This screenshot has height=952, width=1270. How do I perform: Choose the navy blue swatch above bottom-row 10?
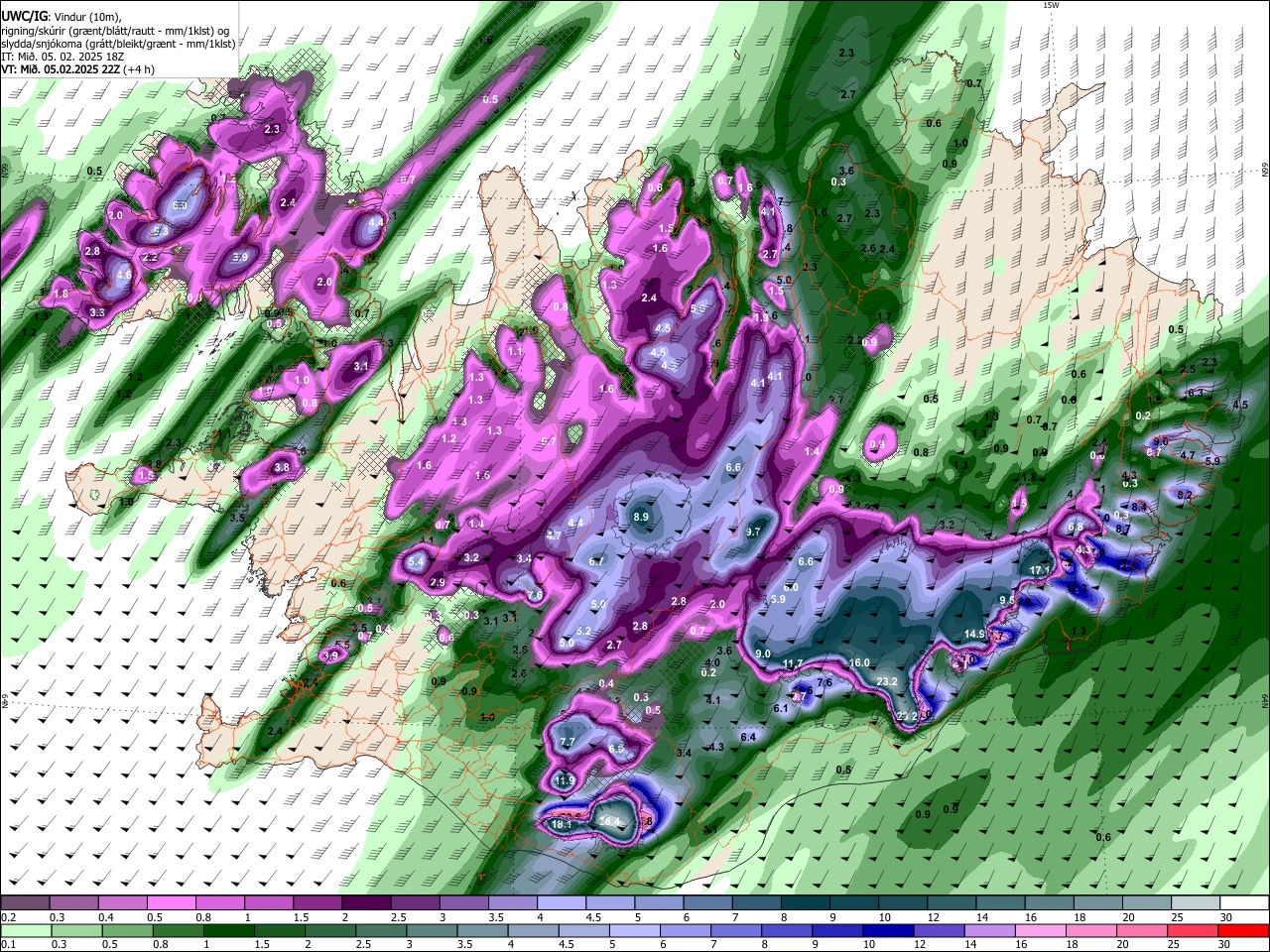886,930
